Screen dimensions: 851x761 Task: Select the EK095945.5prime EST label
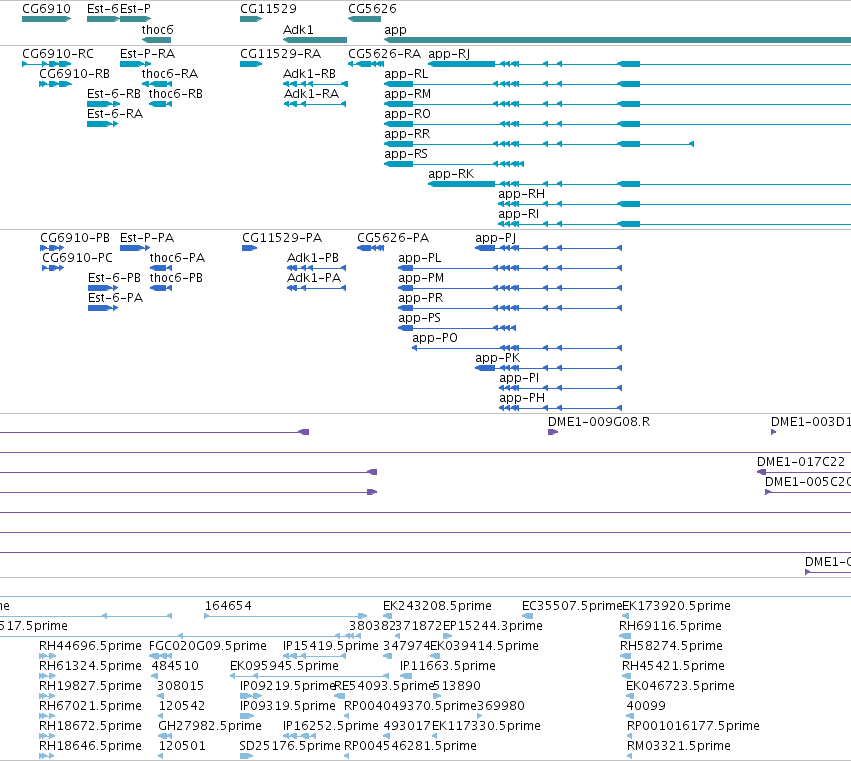point(284,667)
